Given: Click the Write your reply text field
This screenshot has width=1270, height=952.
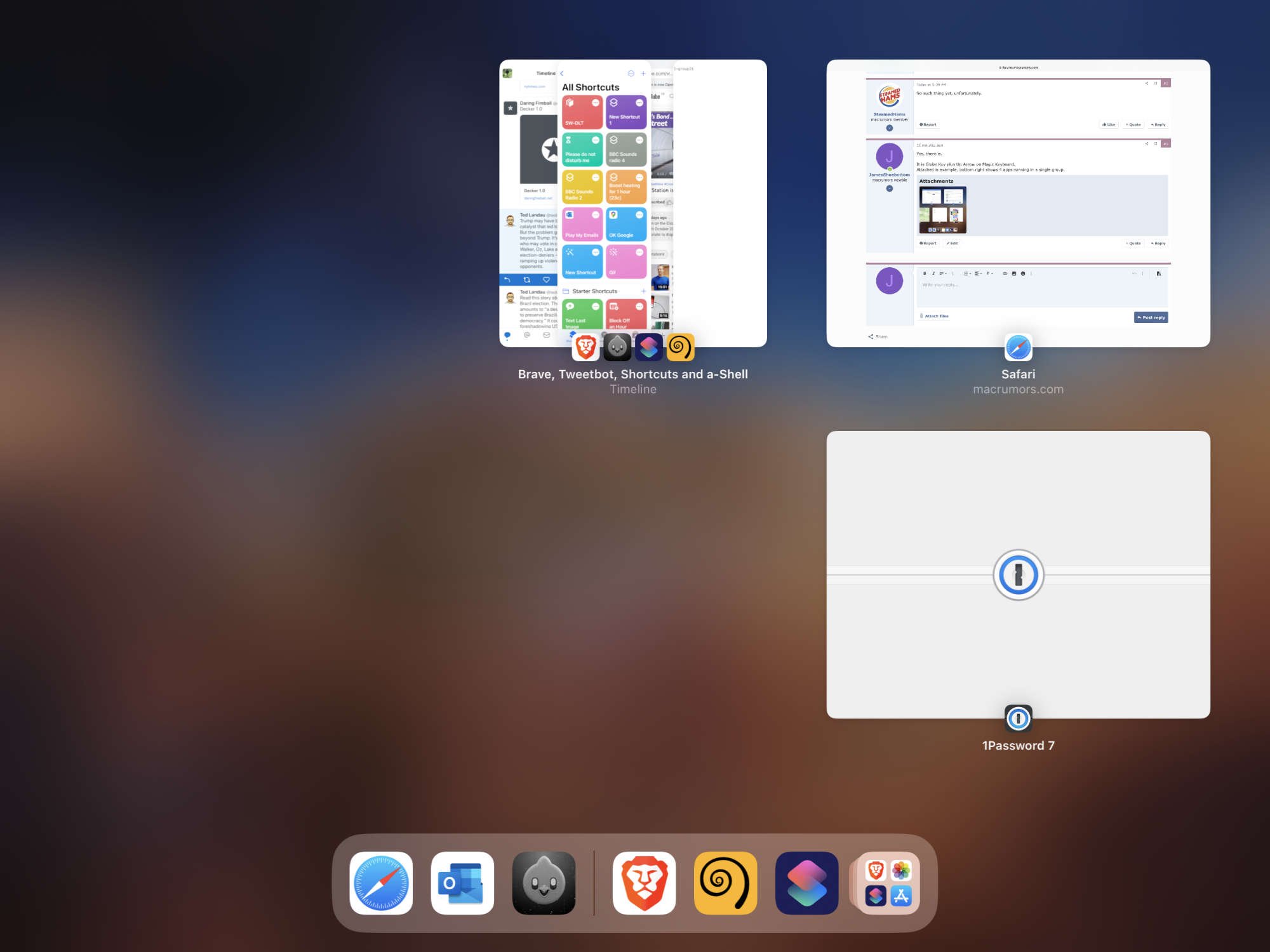Looking at the screenshot, I should (x=1042, y=293).
